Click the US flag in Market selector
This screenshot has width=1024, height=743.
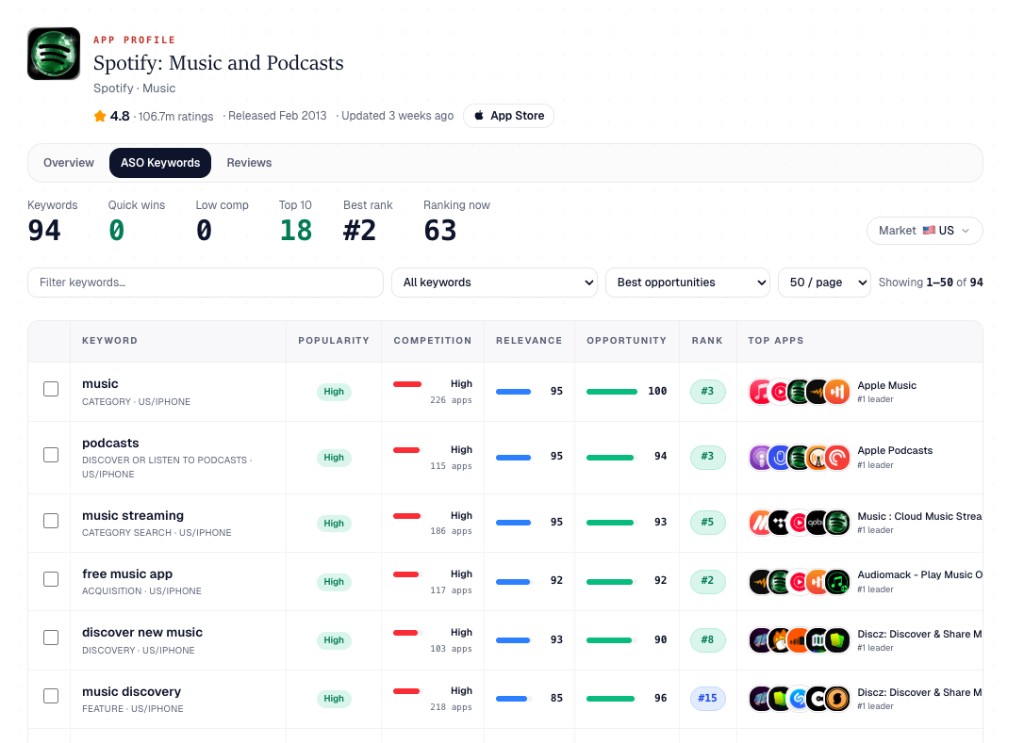[x=929, y=230]
